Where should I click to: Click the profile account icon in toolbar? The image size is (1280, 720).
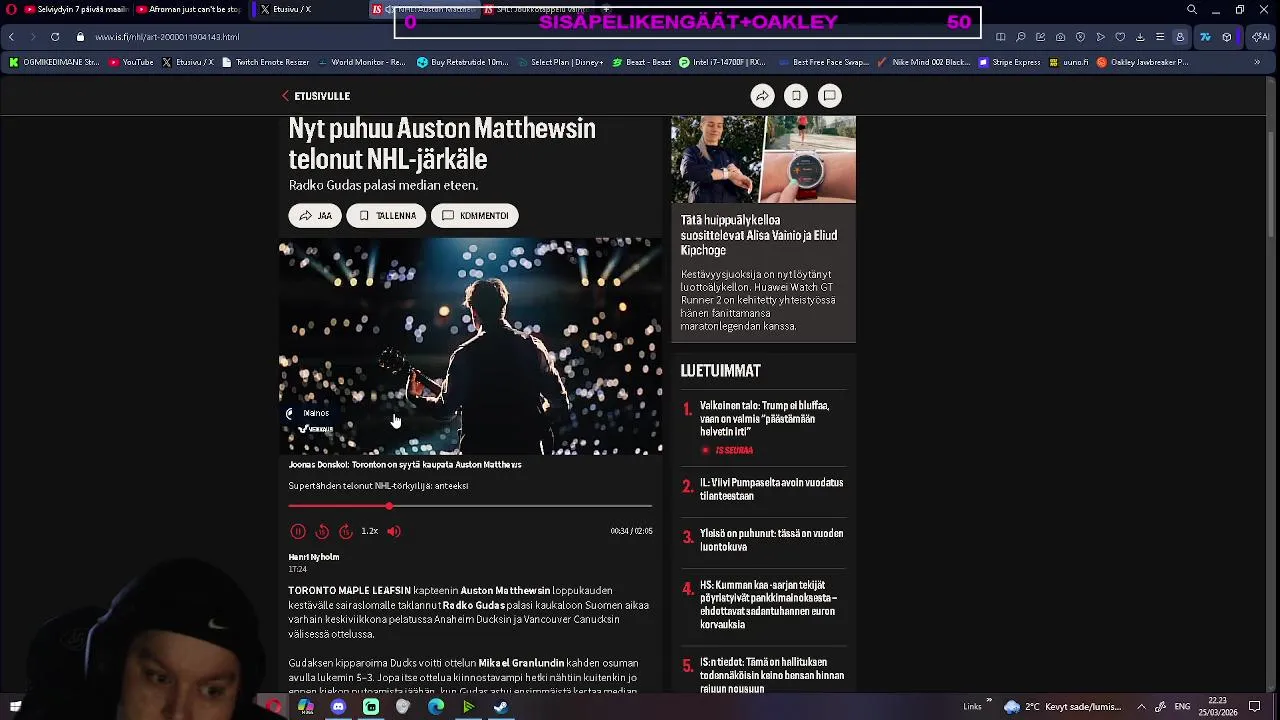pos(1180,37)
